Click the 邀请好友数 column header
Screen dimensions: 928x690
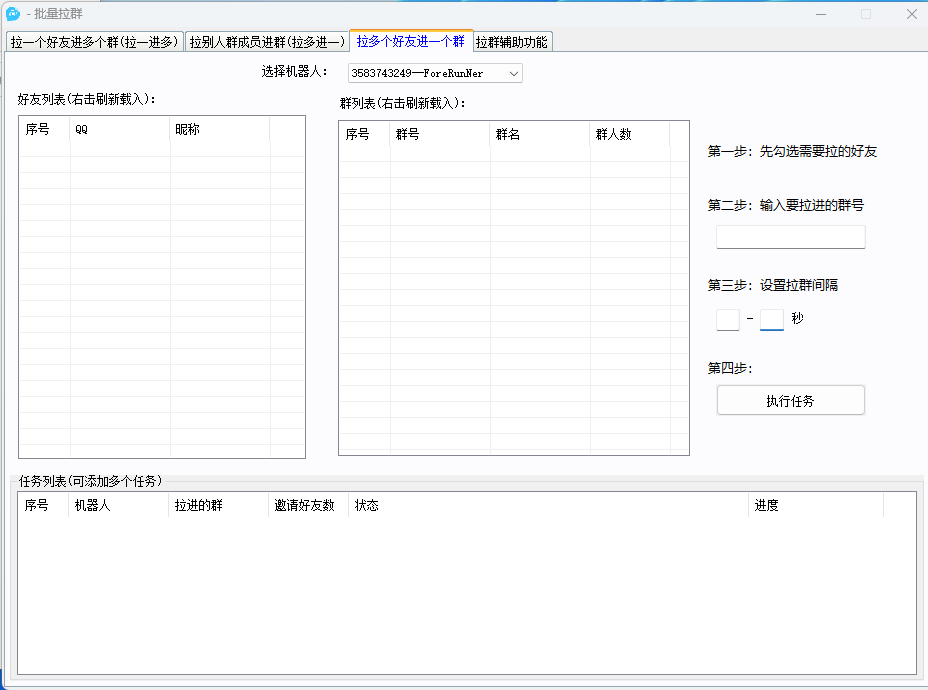tap(308, 506)
